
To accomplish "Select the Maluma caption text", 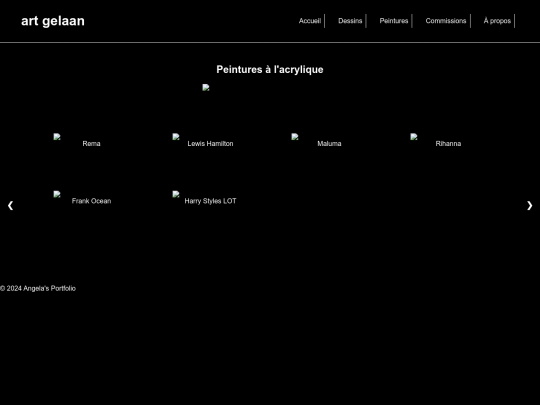I will pos(329,144).
